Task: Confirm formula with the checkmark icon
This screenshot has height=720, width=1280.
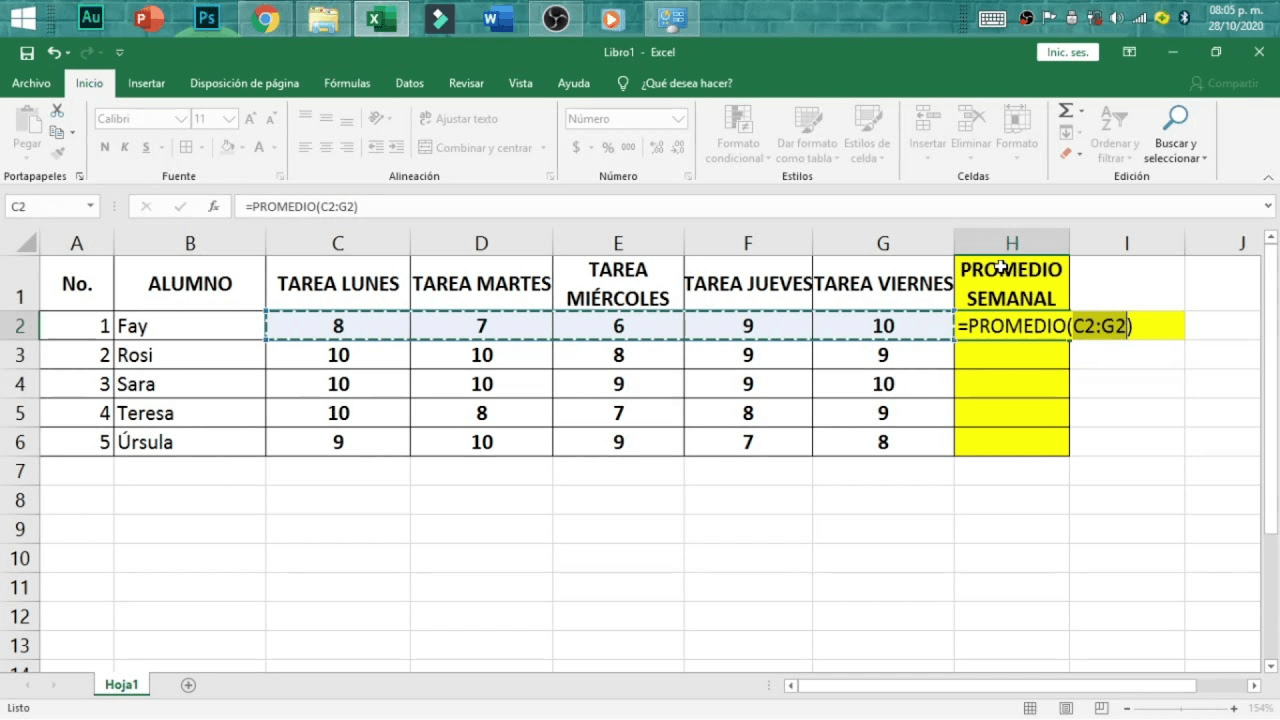Action: click(180, 207)
